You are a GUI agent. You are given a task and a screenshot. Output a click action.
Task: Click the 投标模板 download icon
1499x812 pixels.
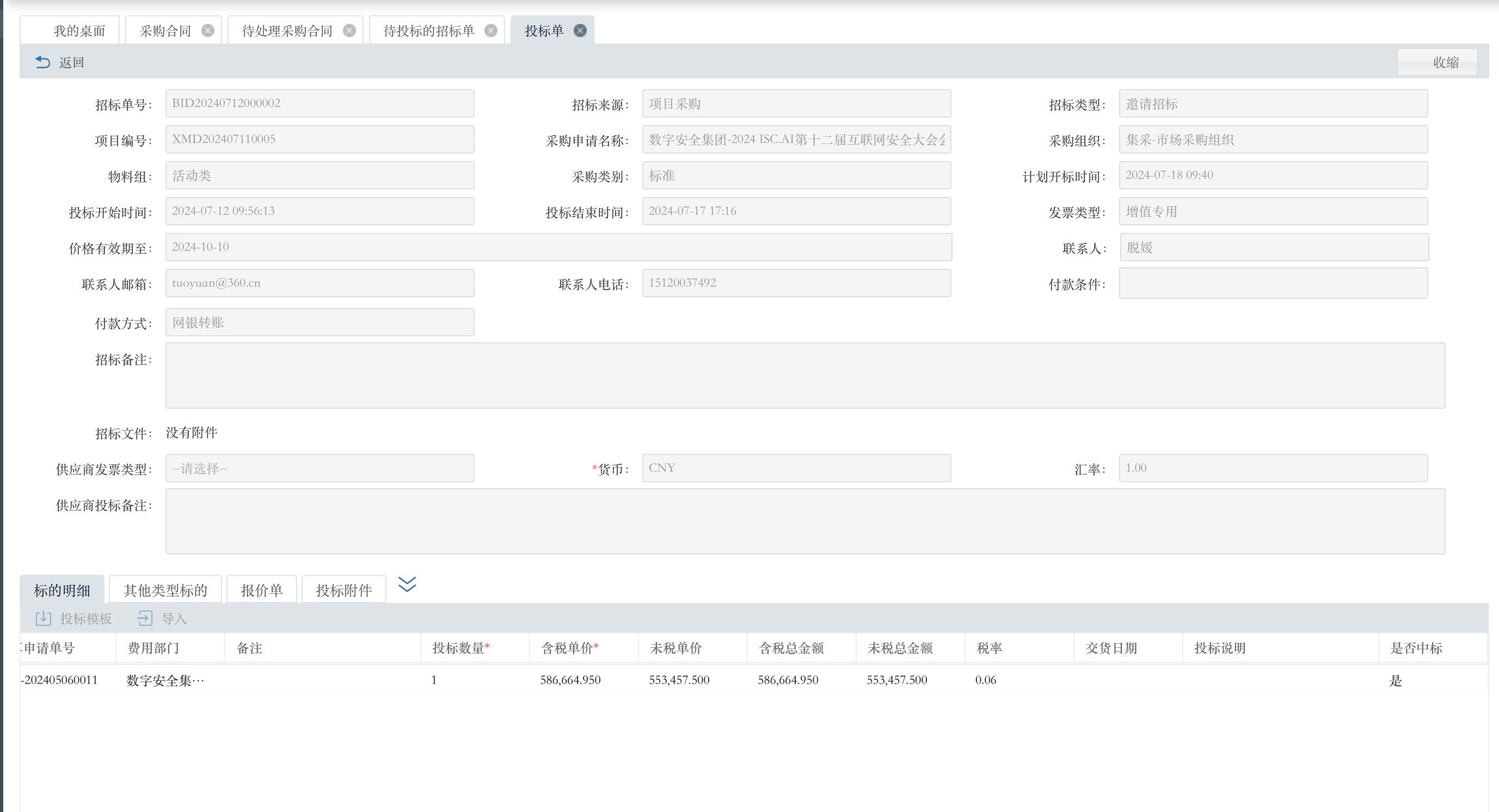44,618
